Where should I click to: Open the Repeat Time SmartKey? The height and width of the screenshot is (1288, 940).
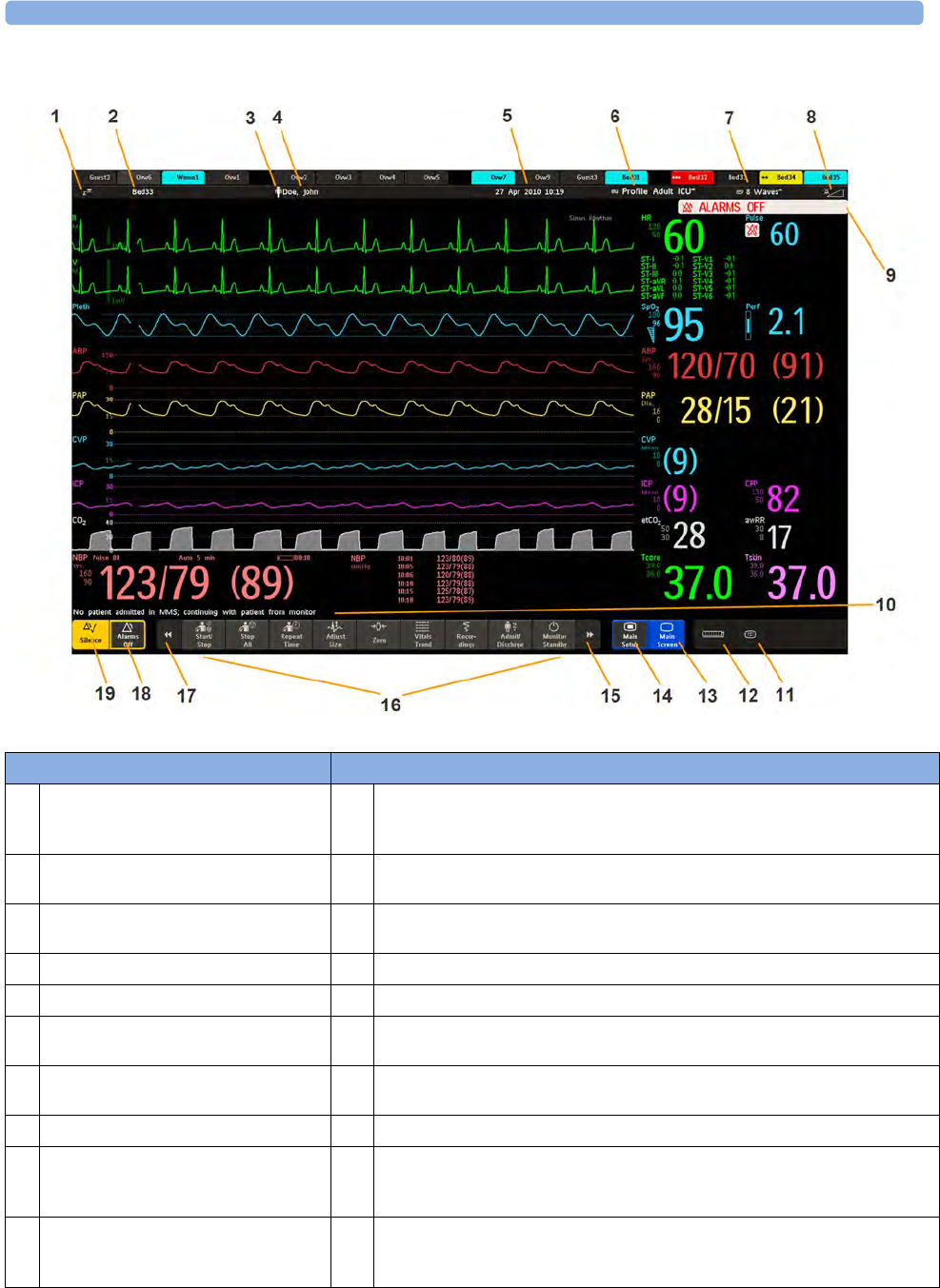tap(291, 635)
